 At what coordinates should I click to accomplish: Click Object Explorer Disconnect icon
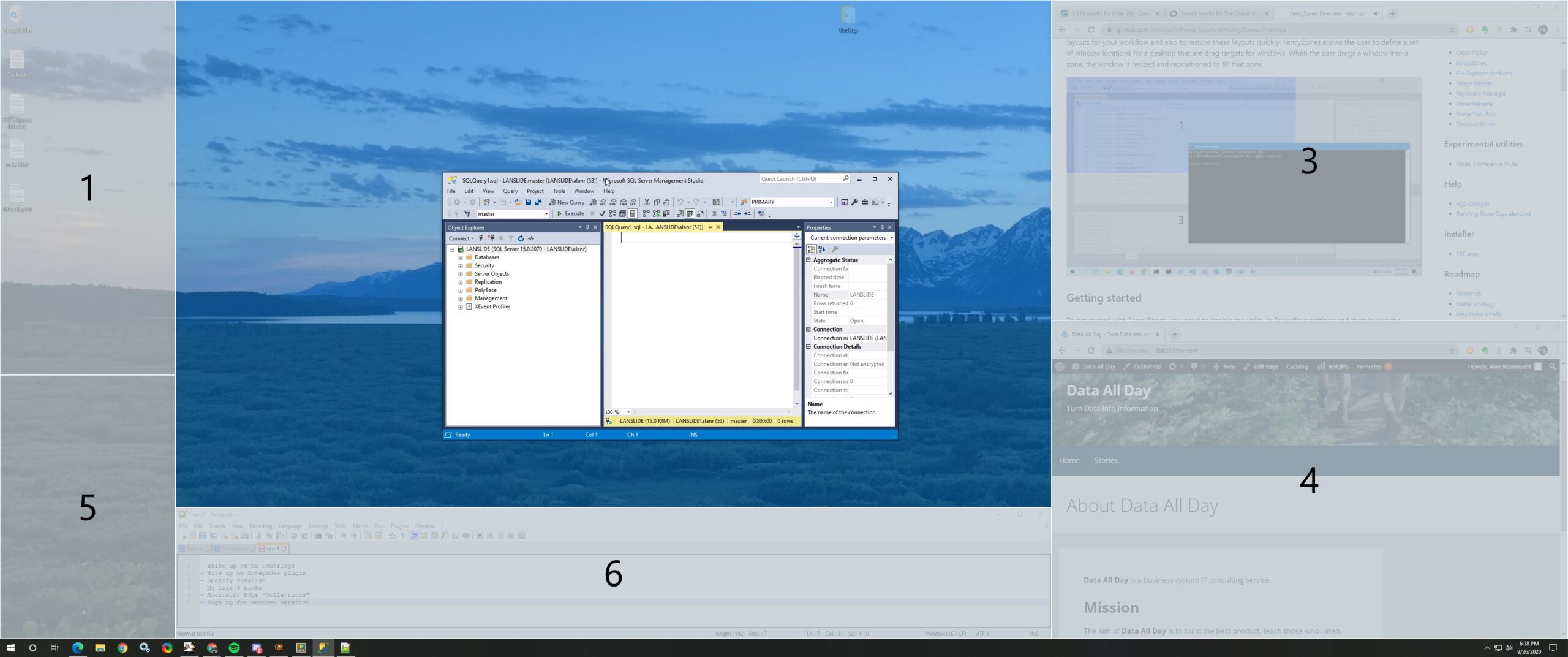[x=491, y=238]
